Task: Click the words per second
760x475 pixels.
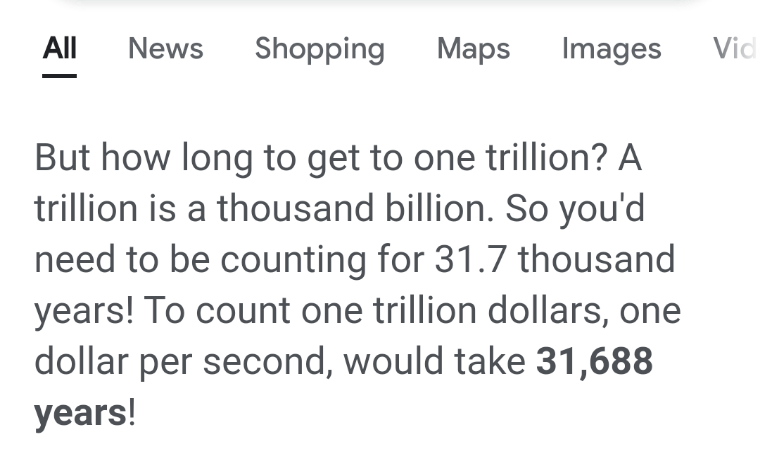Action: point(231,363)
